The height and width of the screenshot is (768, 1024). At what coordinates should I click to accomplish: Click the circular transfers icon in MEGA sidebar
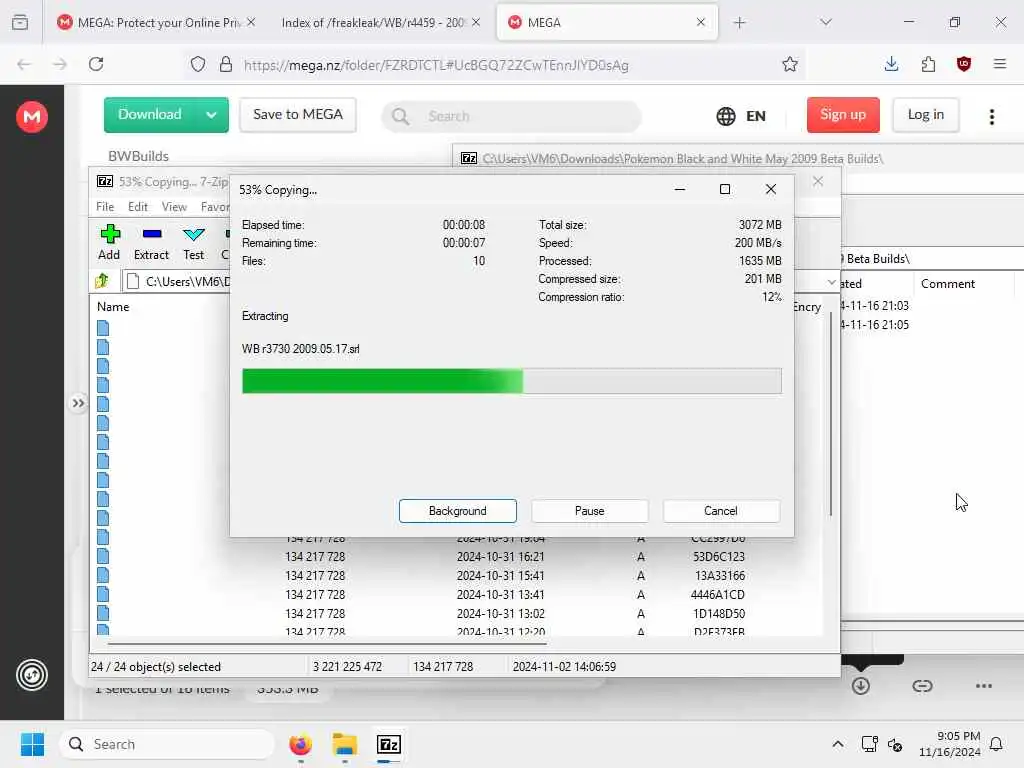[31, 675]
